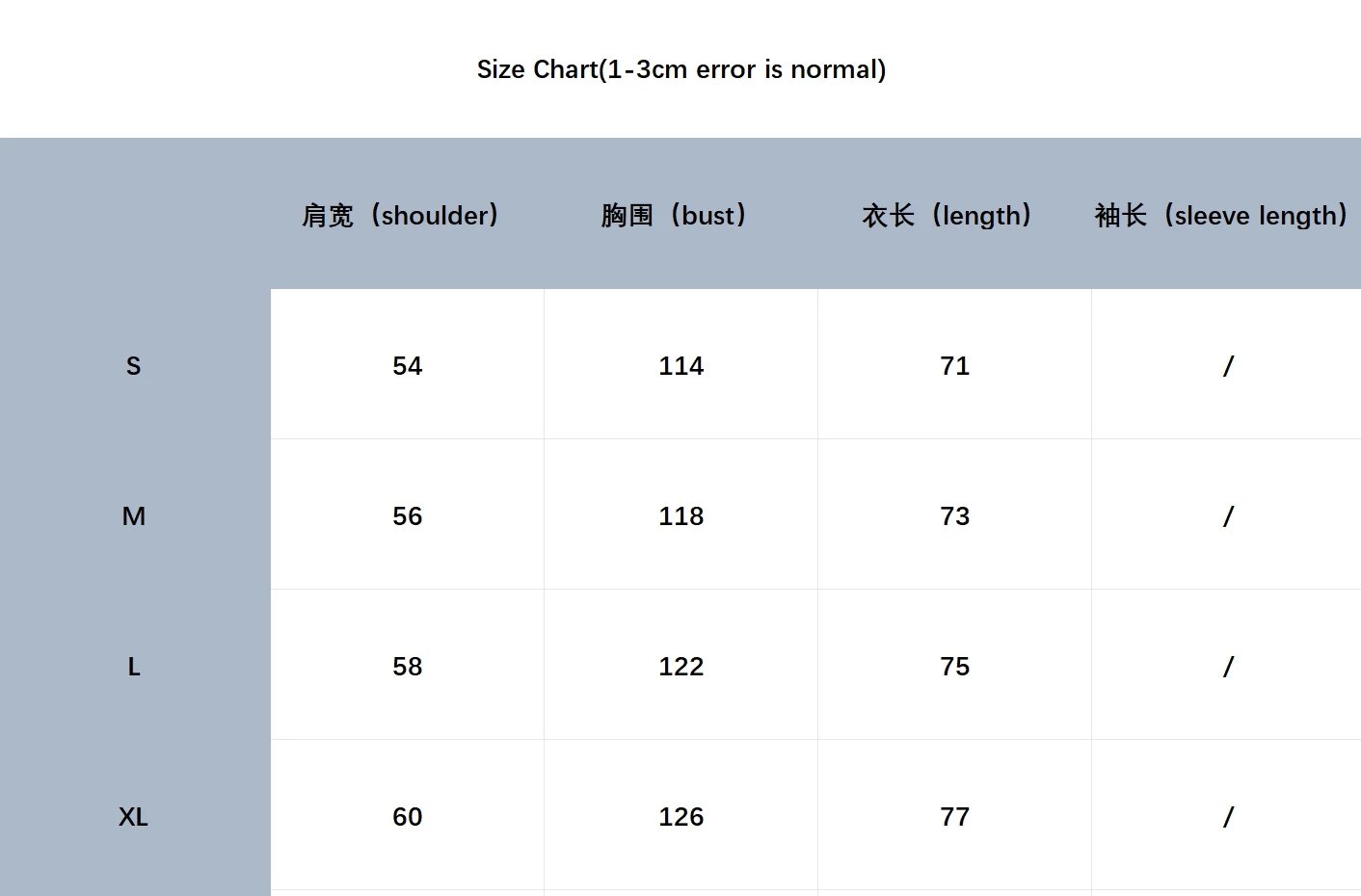
Task: Select shoulder value 54 cell
Action: [407, 365]
